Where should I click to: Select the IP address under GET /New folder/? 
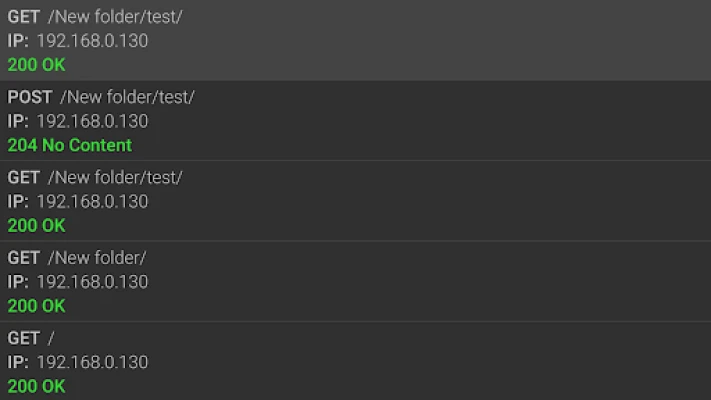[x=92, y=282]
